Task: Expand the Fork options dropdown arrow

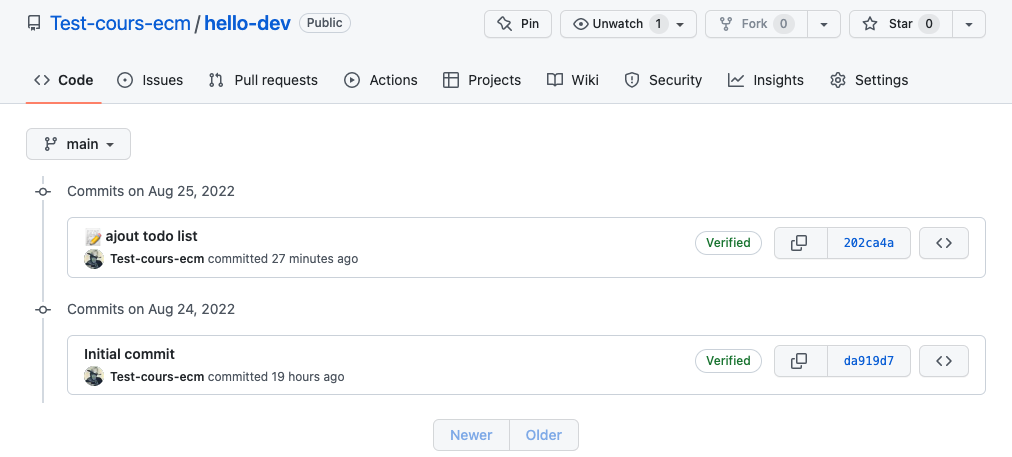Action: tap(823, 24)
